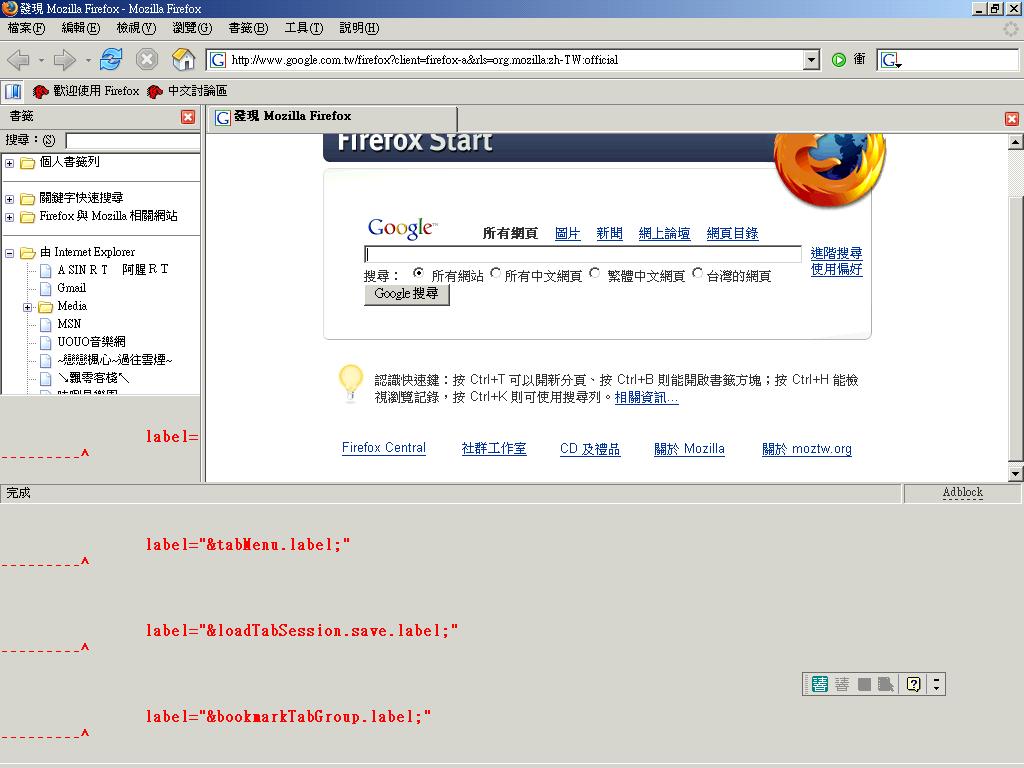
Task: Click the Stop loading icon
Action: coord(147,59)
